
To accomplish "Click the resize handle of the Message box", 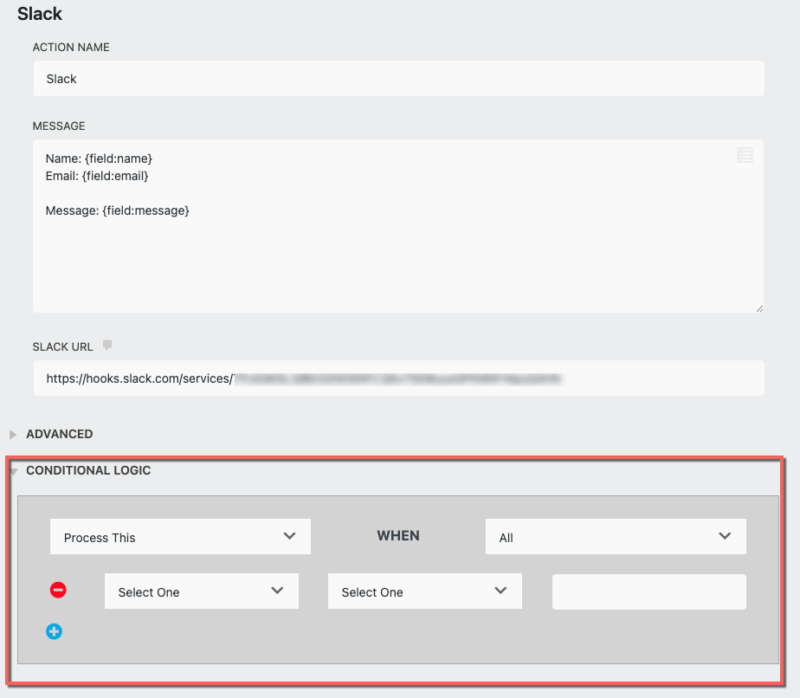I will click(758, 306).
